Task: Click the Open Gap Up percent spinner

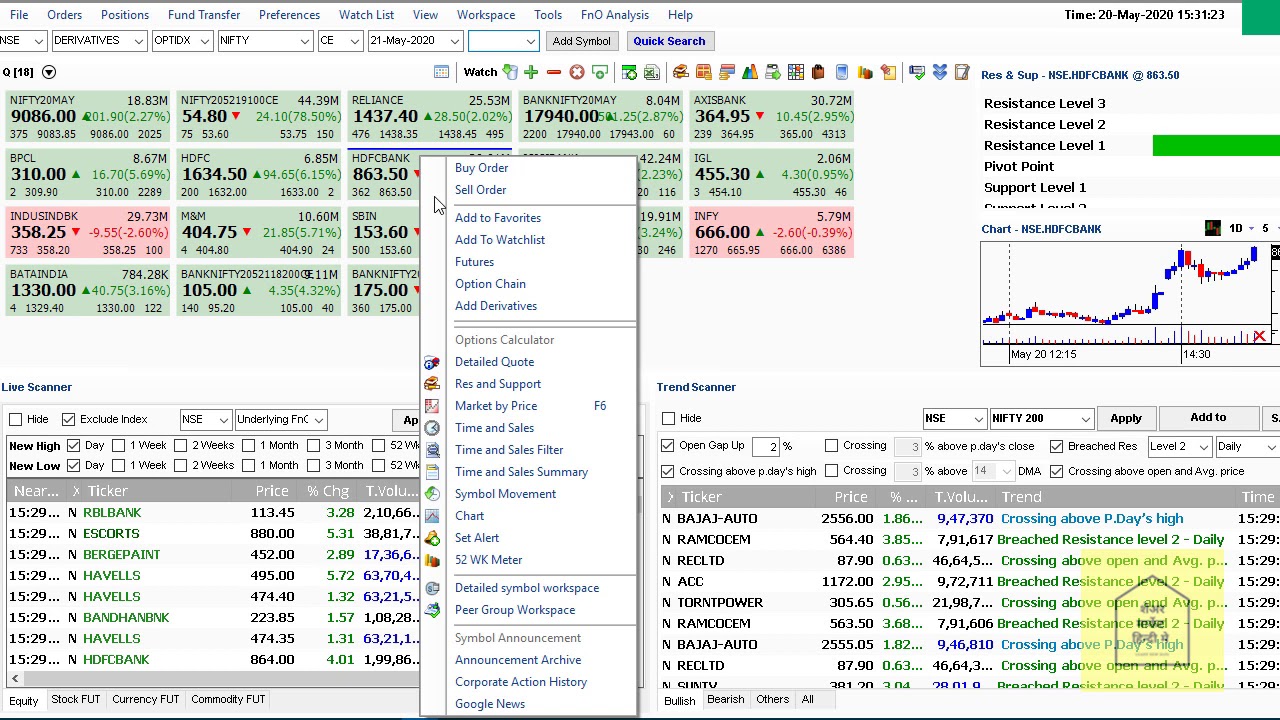Action: (x=766, y=446)
